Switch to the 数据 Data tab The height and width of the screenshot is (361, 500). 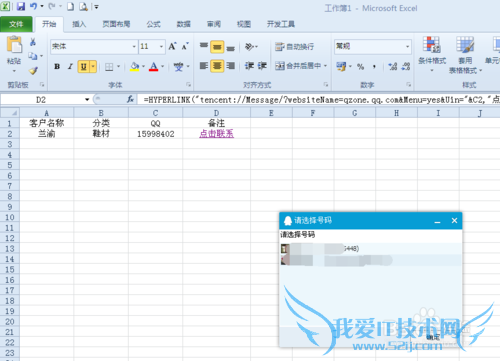point(184,24)
